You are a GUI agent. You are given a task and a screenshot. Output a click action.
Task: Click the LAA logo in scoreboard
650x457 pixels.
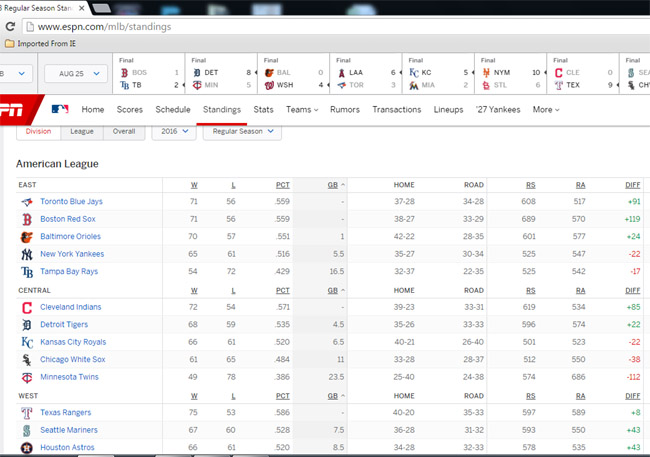342,73
